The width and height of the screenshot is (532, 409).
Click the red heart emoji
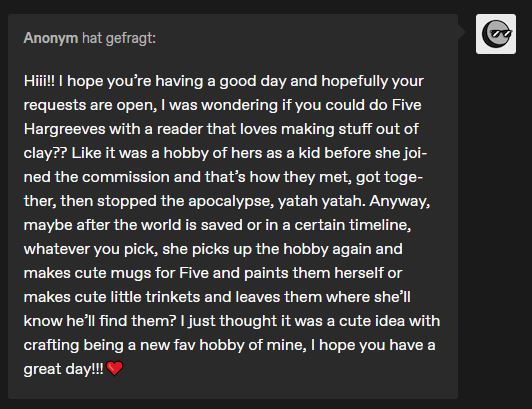point(115,368)
